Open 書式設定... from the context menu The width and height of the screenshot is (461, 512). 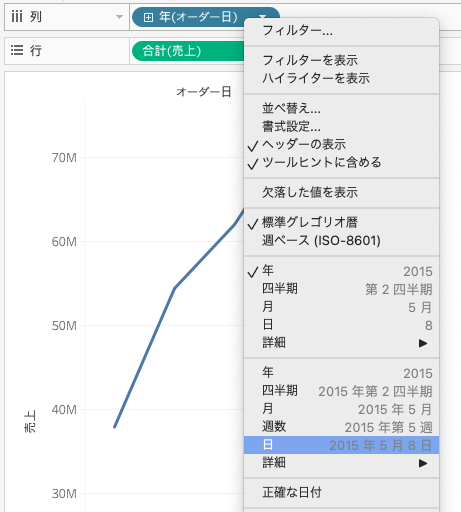point(341,126)
